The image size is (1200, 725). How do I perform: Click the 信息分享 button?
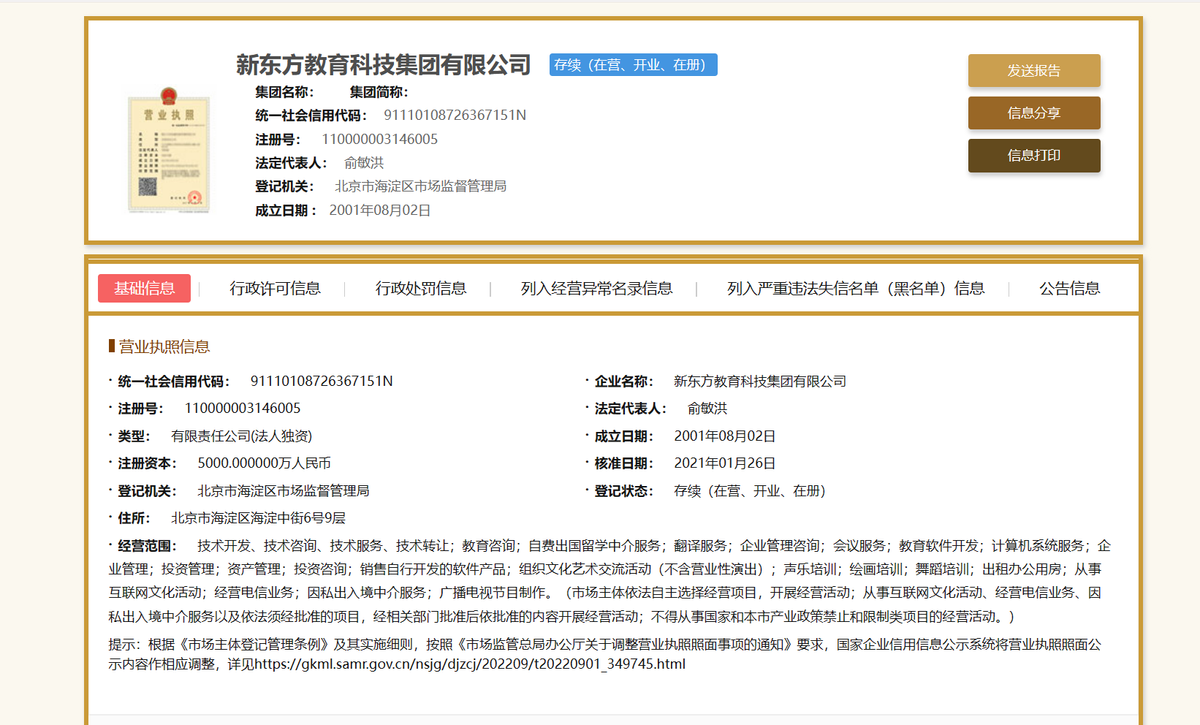(x=1033, y=114)
